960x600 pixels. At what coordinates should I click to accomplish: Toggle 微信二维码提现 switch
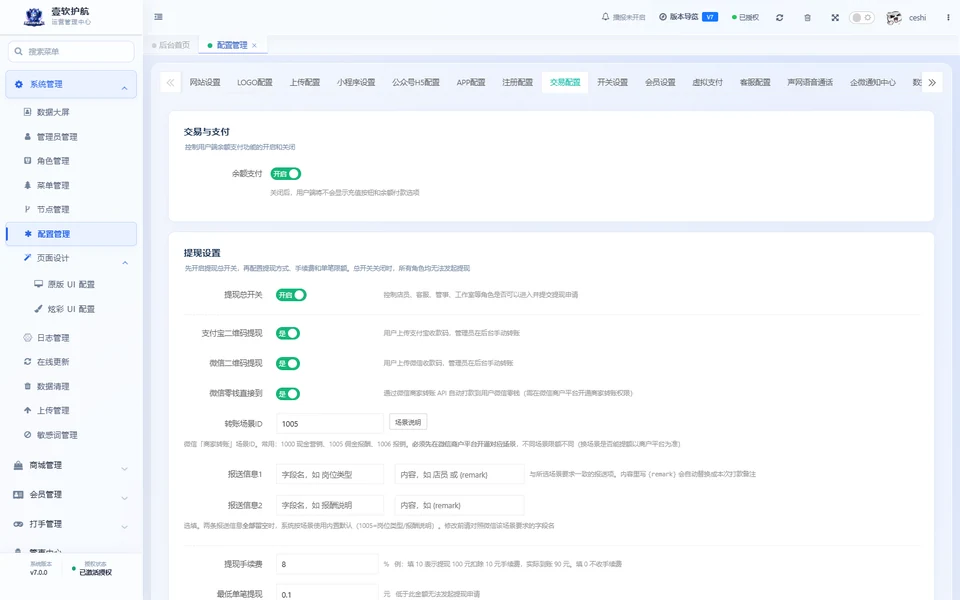coord(288,364)
